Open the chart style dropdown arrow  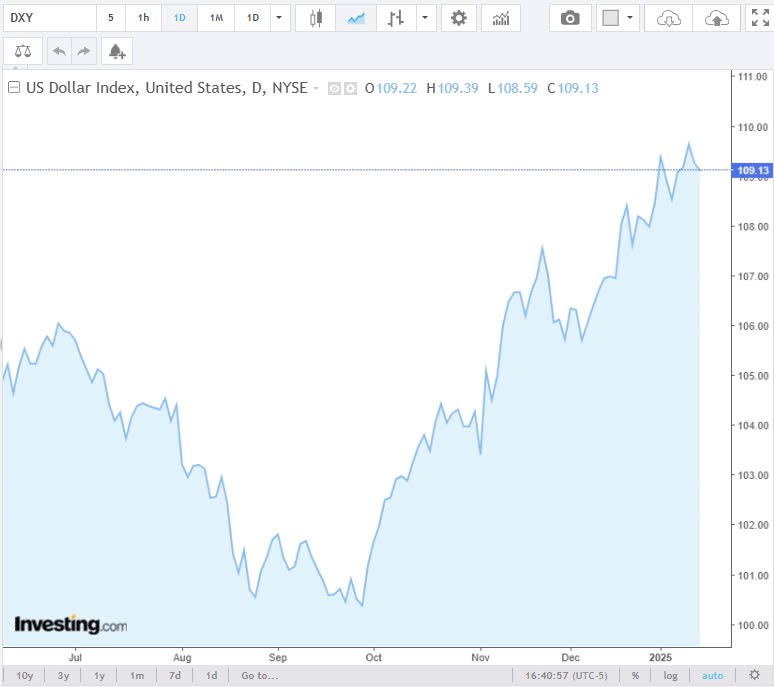(426, 18)
